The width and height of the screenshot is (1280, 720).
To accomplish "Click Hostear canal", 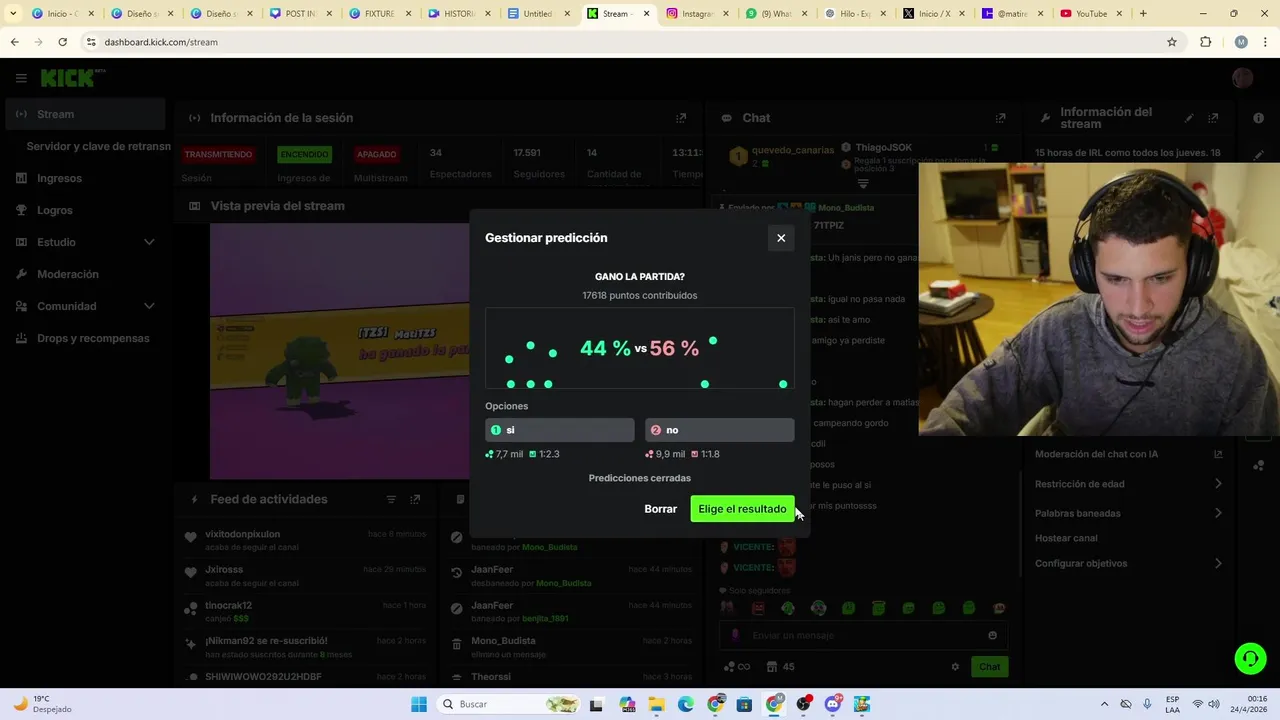I will (x=1066, y=538).
